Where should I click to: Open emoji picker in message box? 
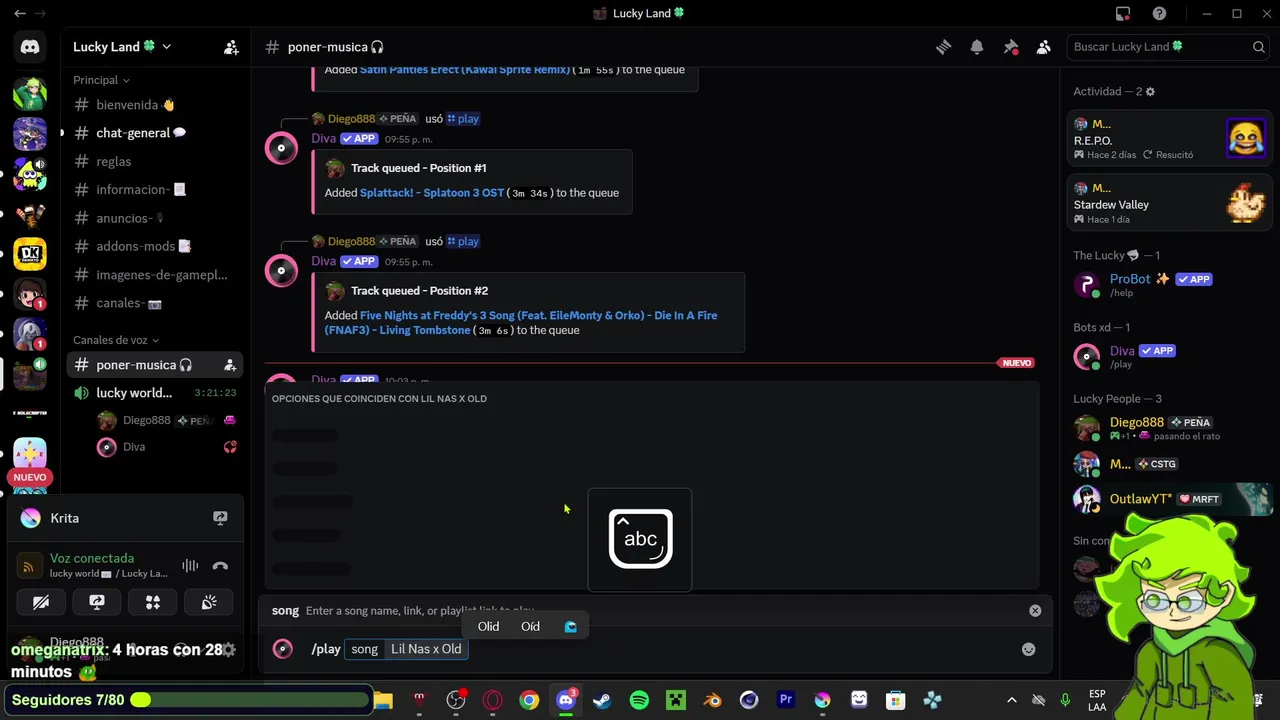tap(1028, 649)
